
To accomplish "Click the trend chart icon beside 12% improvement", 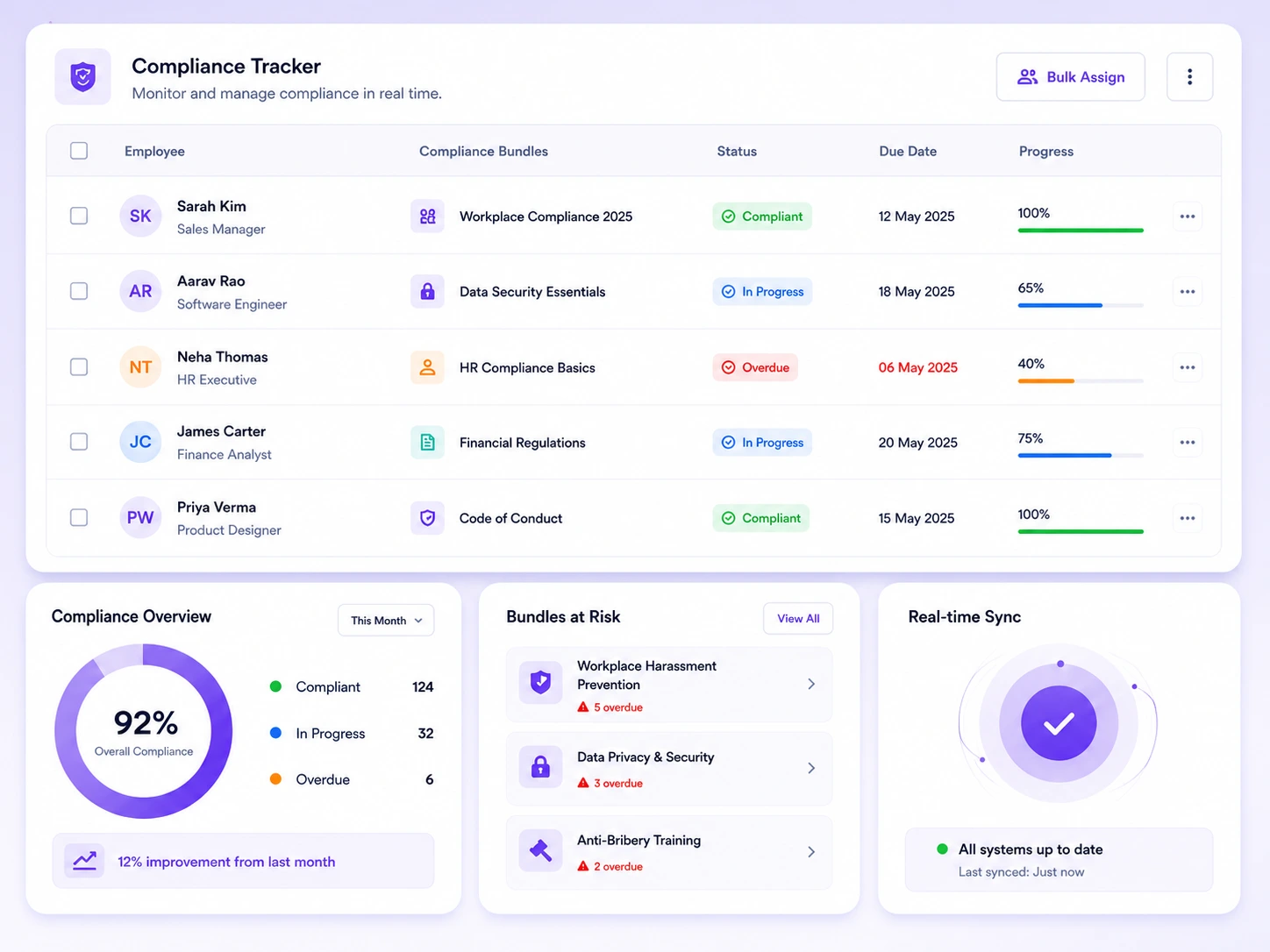I will (85, 861).
